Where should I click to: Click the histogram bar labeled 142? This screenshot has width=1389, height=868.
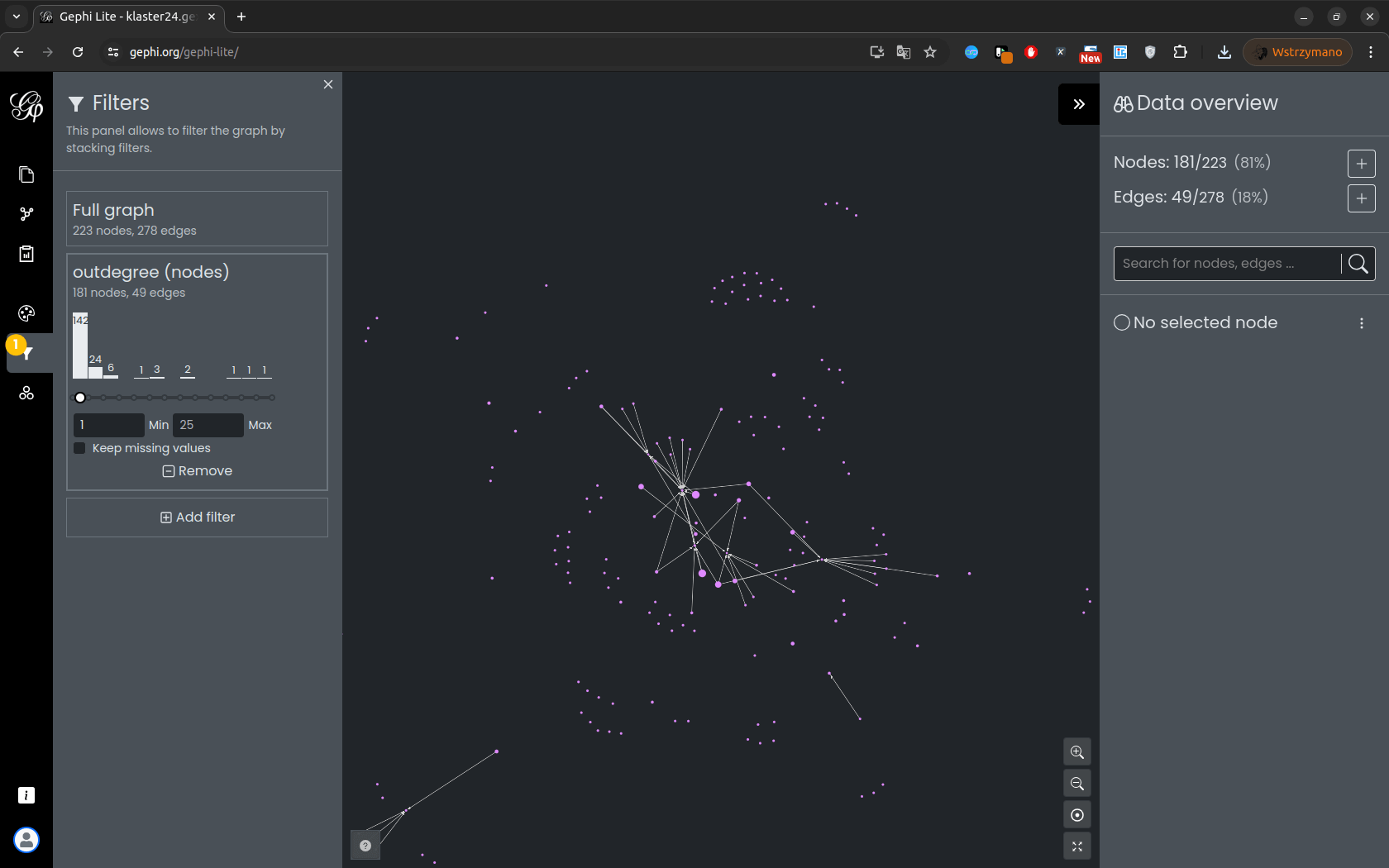click(80, 346)
